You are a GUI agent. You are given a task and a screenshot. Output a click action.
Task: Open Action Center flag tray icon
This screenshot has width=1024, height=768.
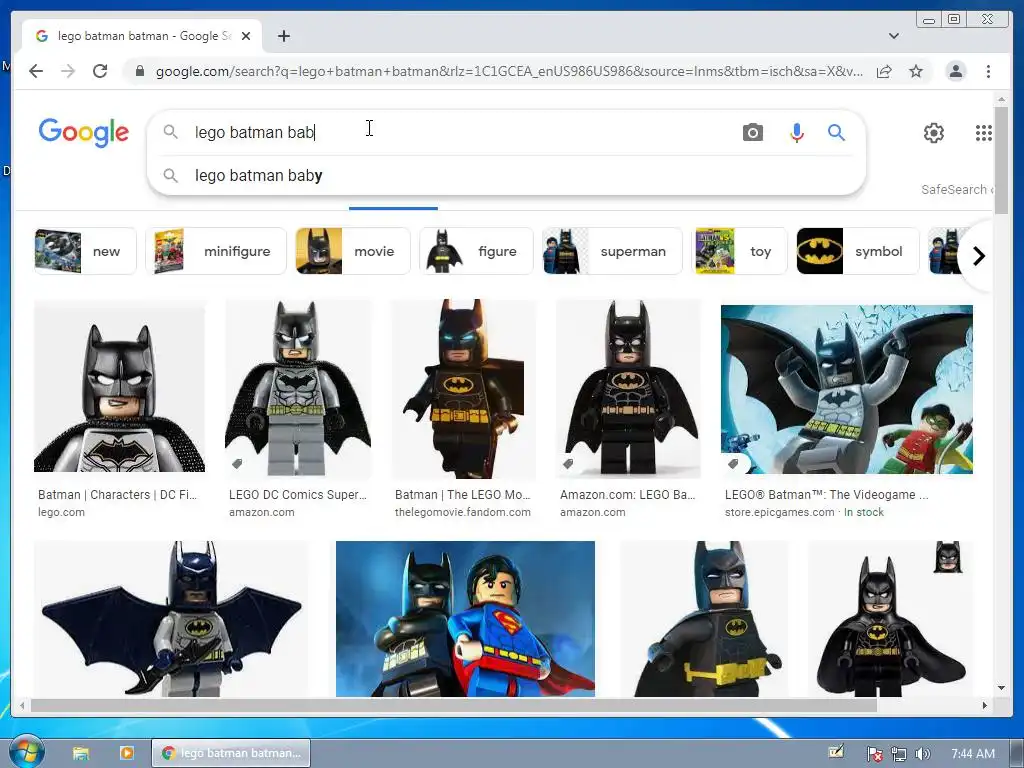click(x=875, y=754)
